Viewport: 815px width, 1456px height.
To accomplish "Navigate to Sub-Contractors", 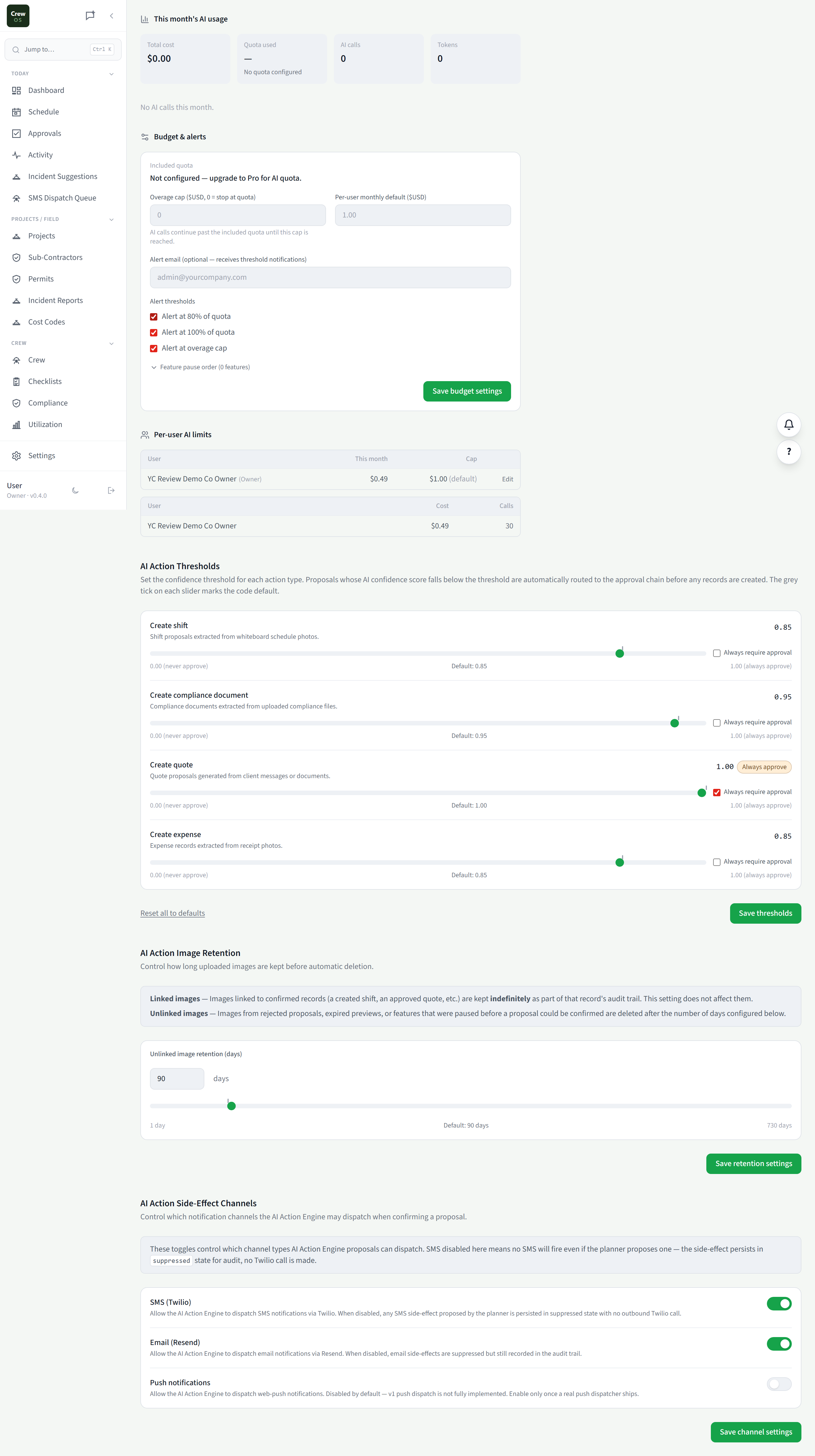I will (x=63, y=257).
